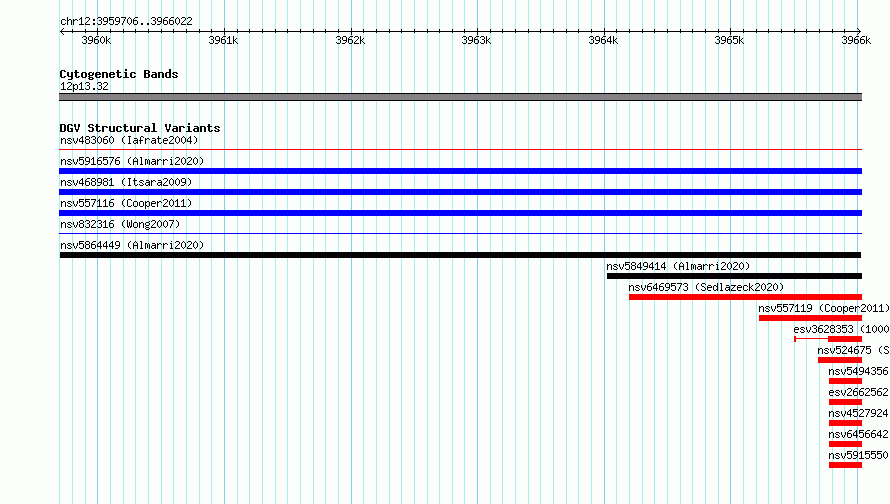
Task: Click the right arrowhead of the ruler
Action: (x=859, y=31)
